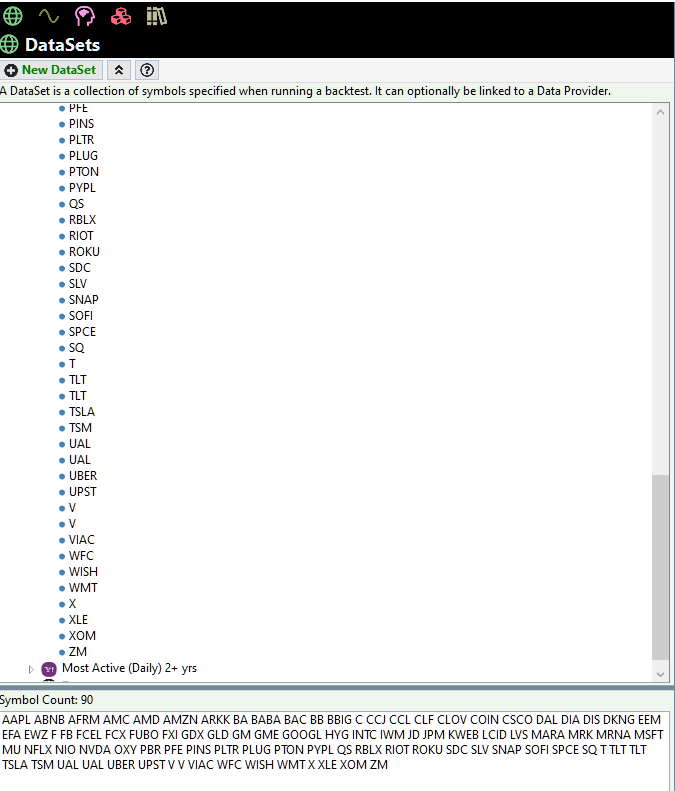This screenshot has height=791, width=675.
Task: Open the Building Blocks cubes icon
Action: click(x=121, y=16)
